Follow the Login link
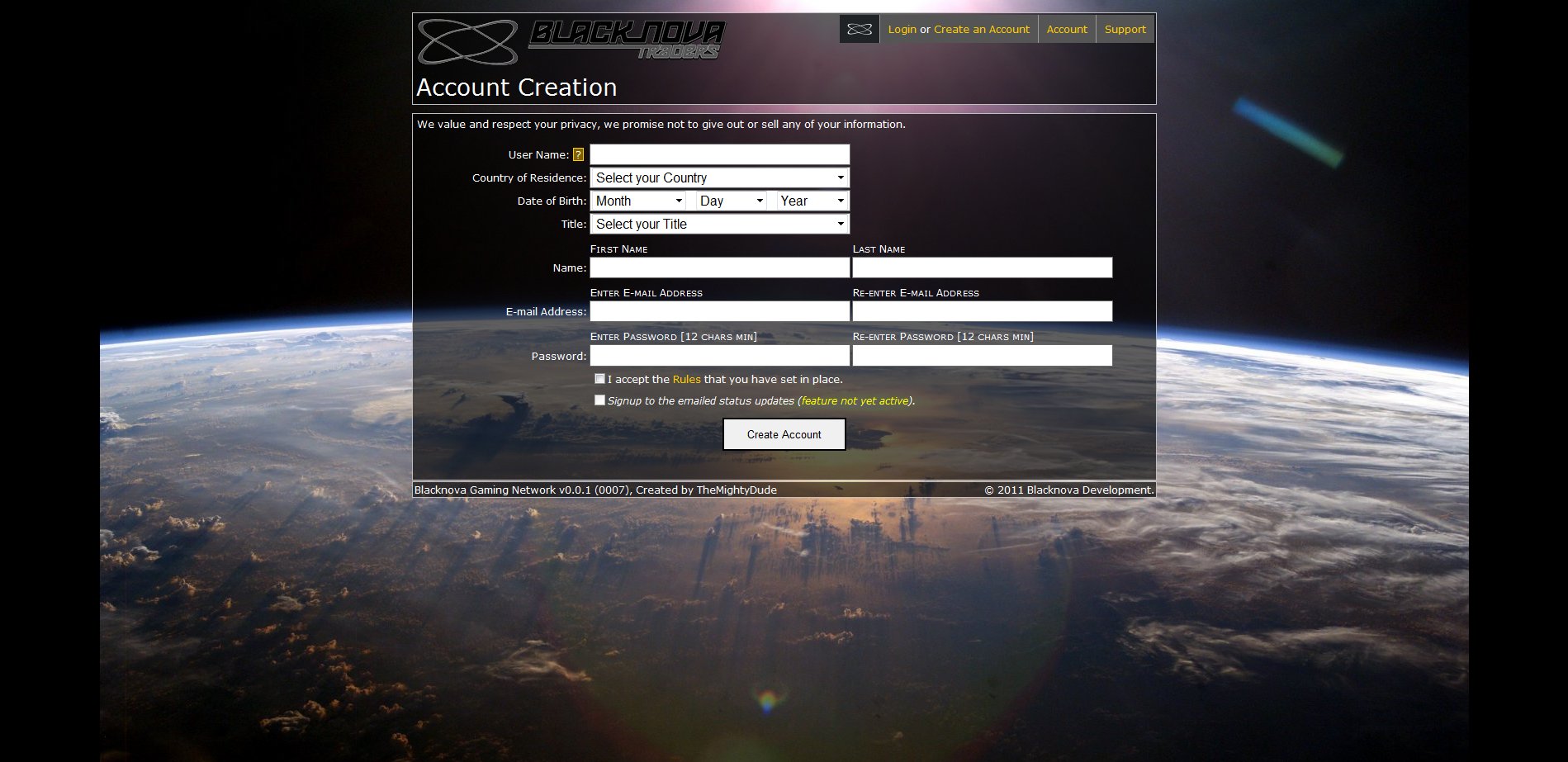 pyautogui.click(x=902, y=29)
